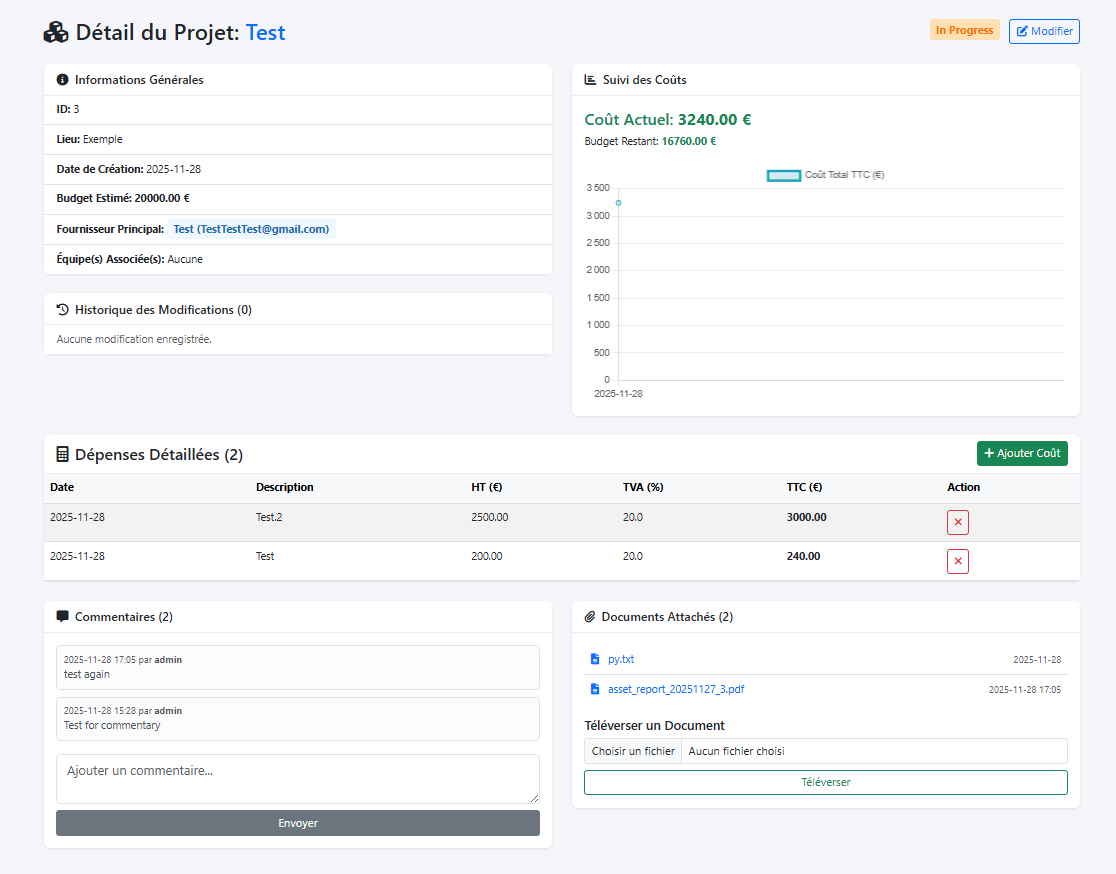Click Choisir un fichier file chooser

[633, 751]
